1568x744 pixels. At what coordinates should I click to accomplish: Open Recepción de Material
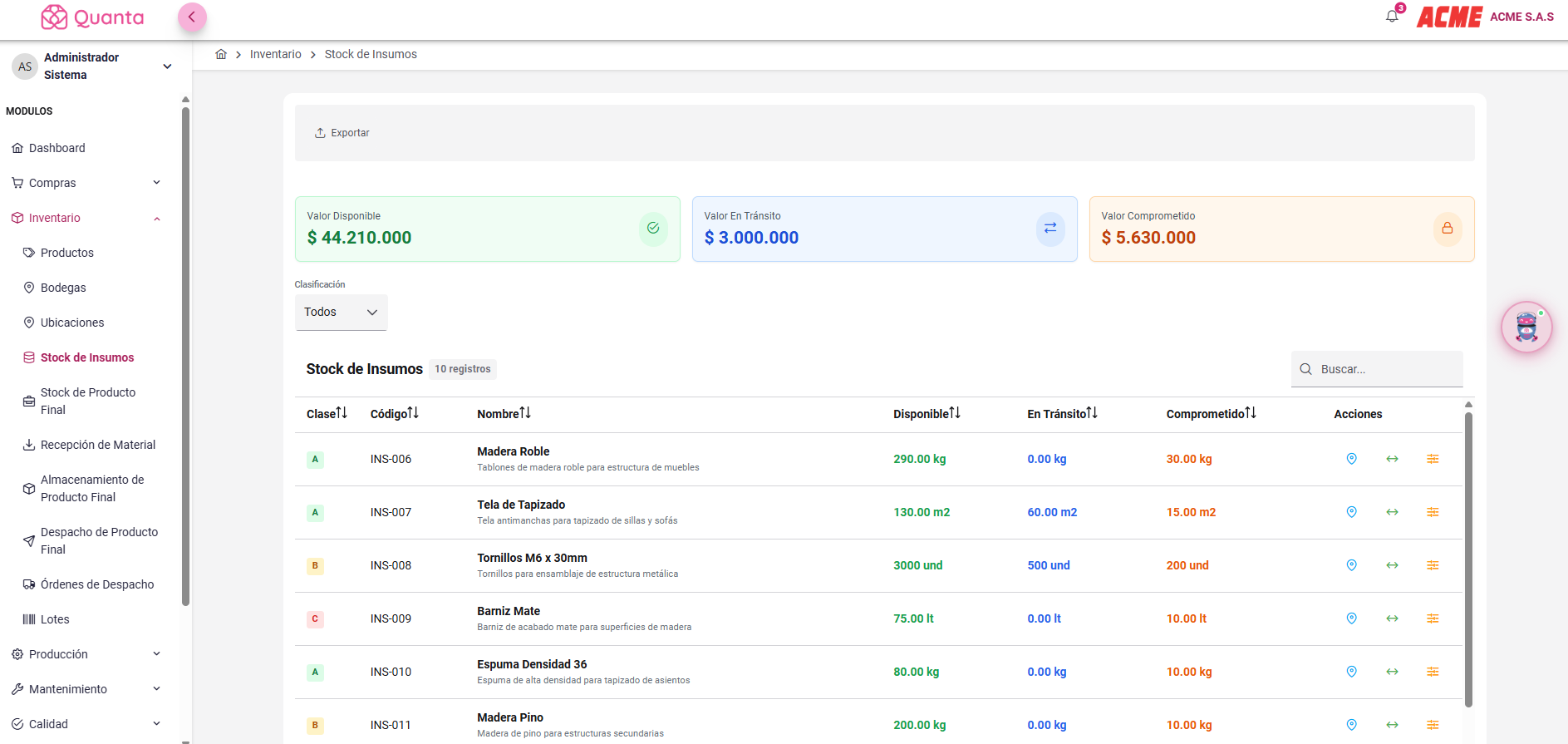pyautogui.click(x=91, y=445)
